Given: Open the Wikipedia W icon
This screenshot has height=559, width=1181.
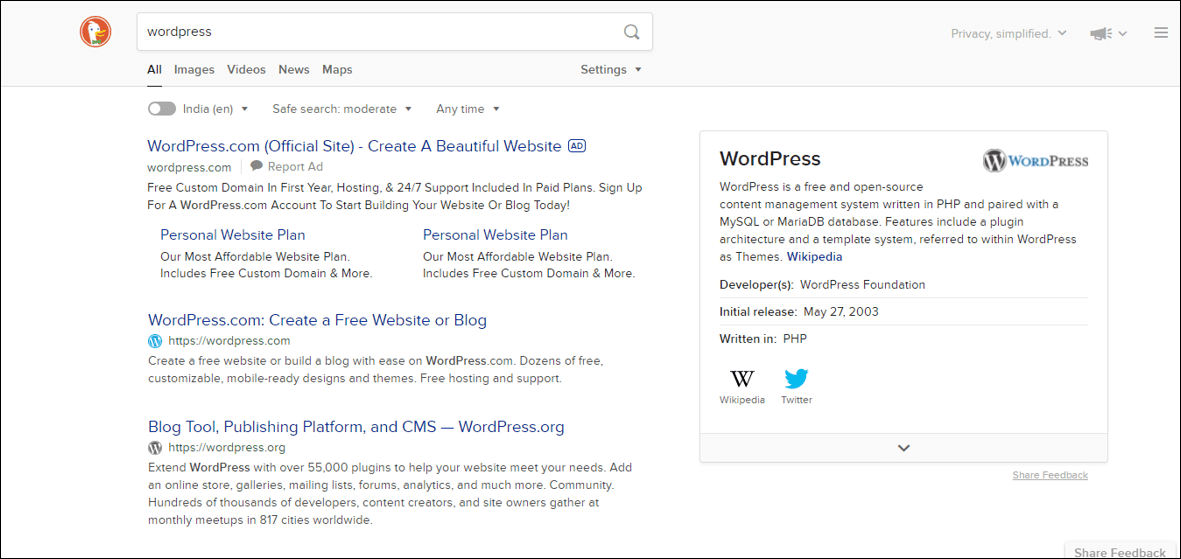Looking at the screenshot, I should pos(742,378).
